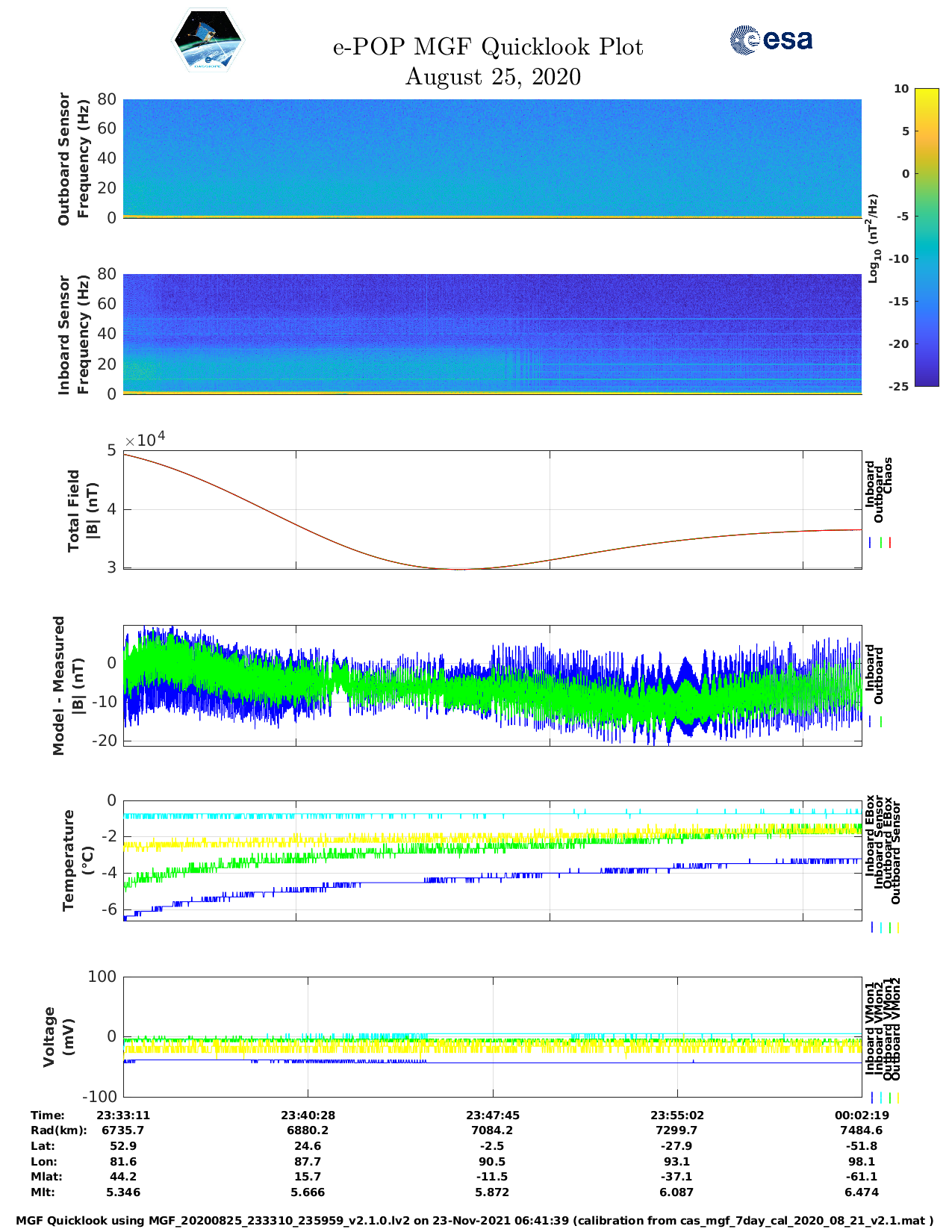Click the blue Inboard marker beside Total Field
The height and width of the screenshot is (1232, 952).
[x=871, y=543]
